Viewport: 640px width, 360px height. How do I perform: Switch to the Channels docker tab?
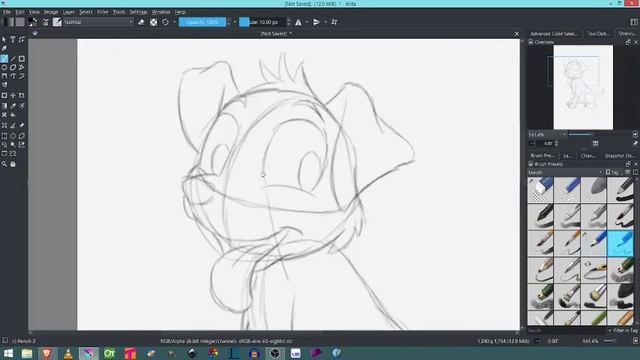pyautogui.click(x=588, y=156)
